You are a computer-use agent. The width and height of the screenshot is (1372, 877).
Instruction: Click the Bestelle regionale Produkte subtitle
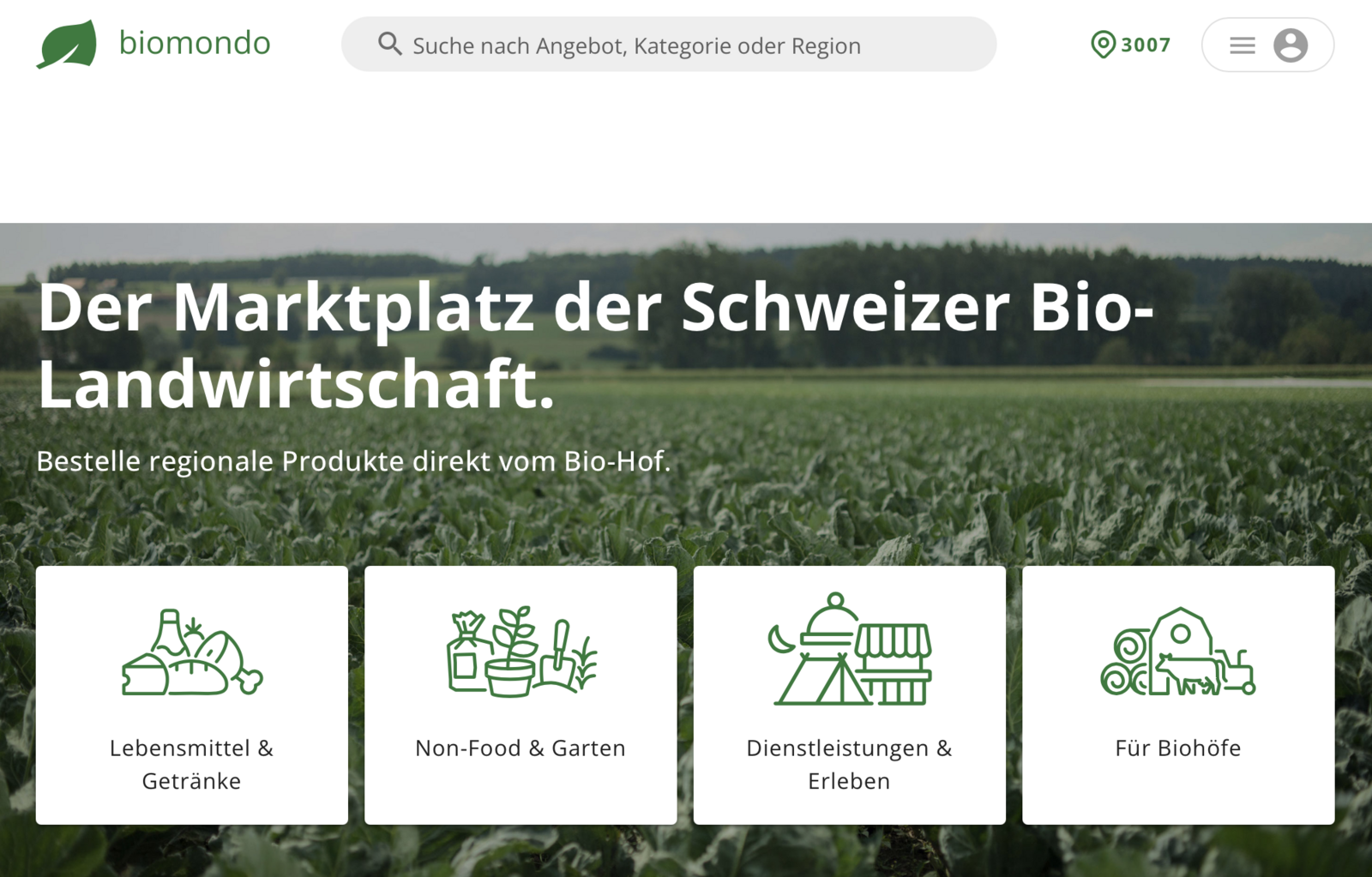[353, 461]
